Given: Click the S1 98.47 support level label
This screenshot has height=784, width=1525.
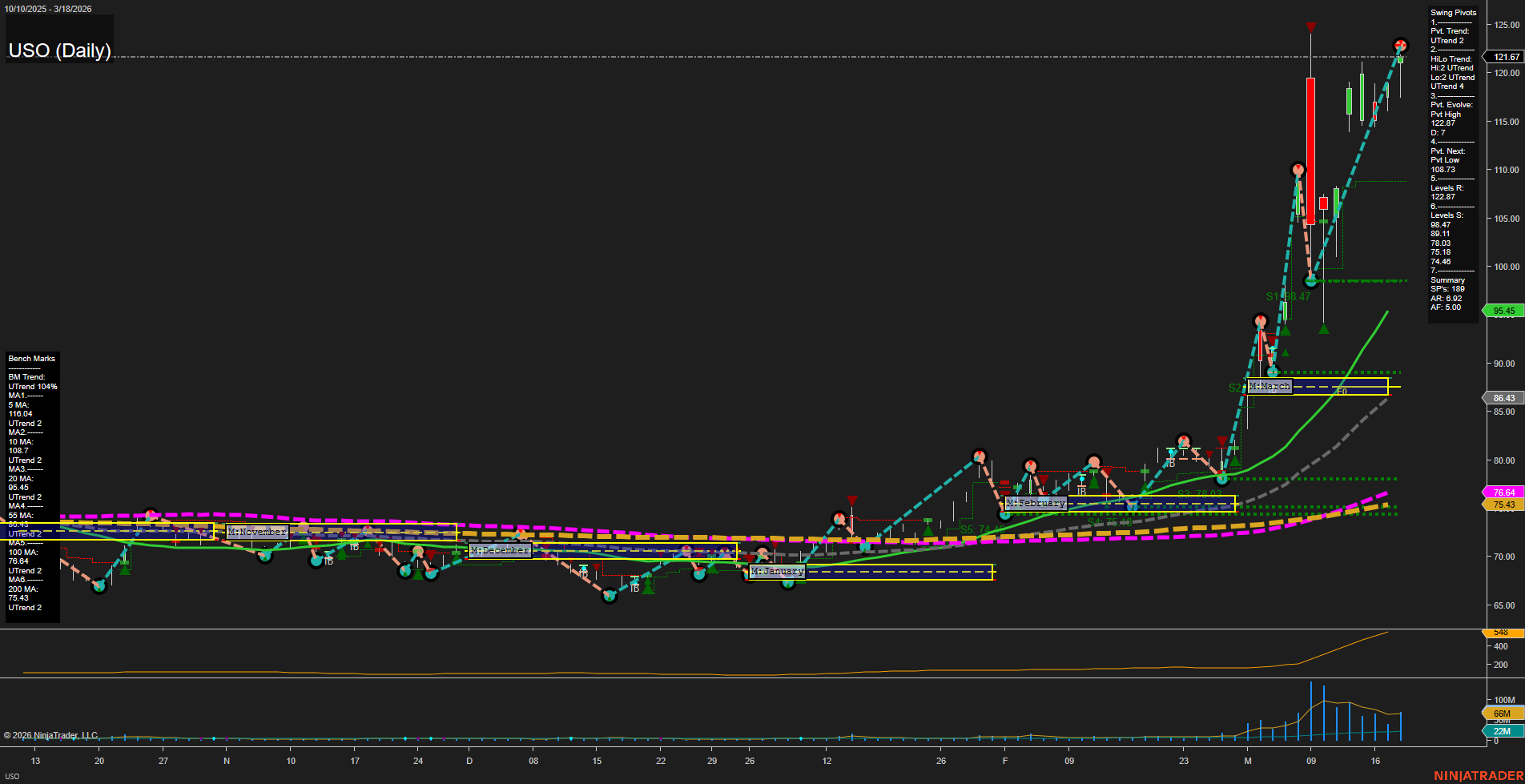Looking at the screenshot, I should point(1288,296).
